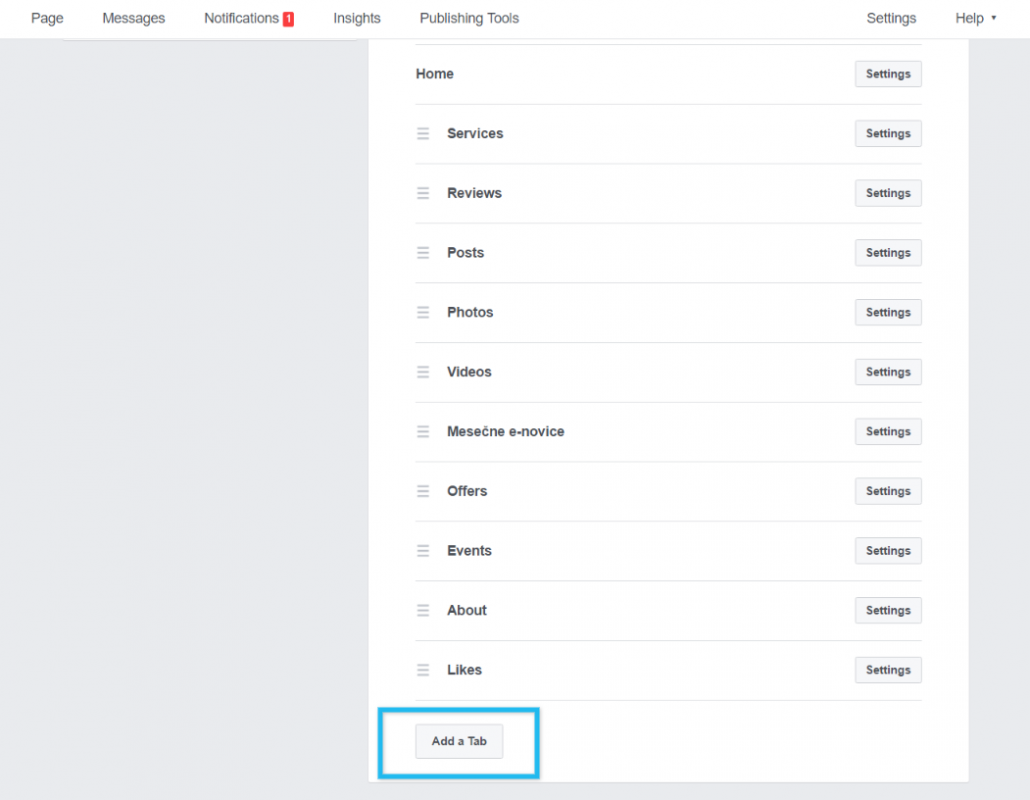Expand the Help dropdown arrow
1030x800 pixels.
(x=993, y=18)
